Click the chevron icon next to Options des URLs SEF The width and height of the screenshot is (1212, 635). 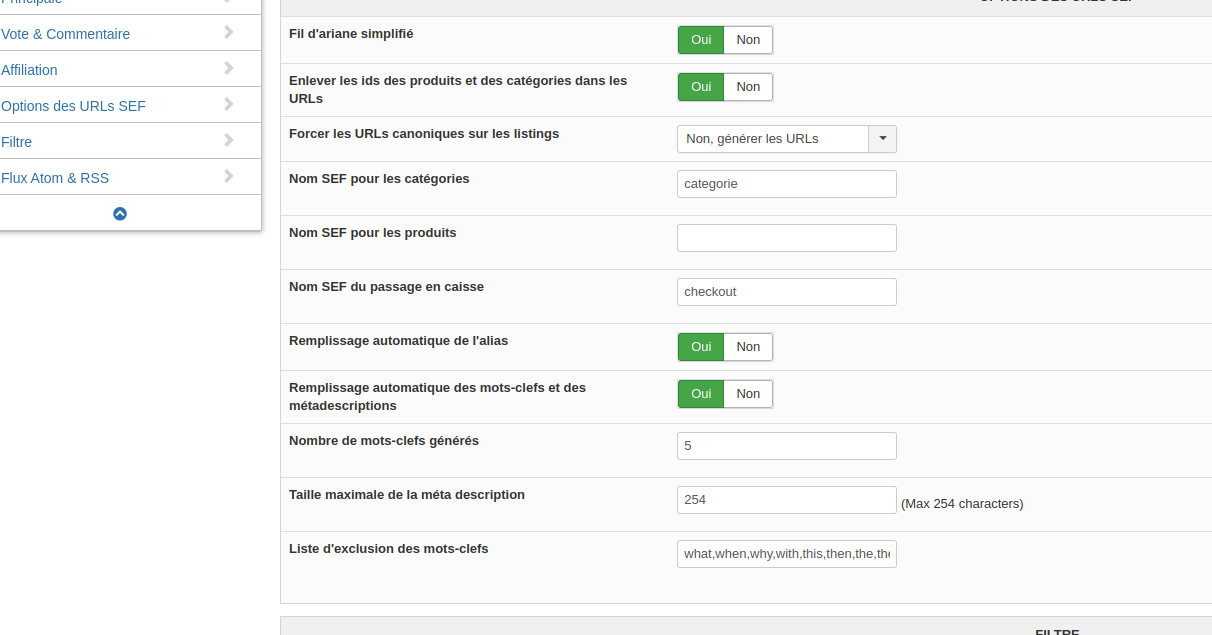coord(229,105)
